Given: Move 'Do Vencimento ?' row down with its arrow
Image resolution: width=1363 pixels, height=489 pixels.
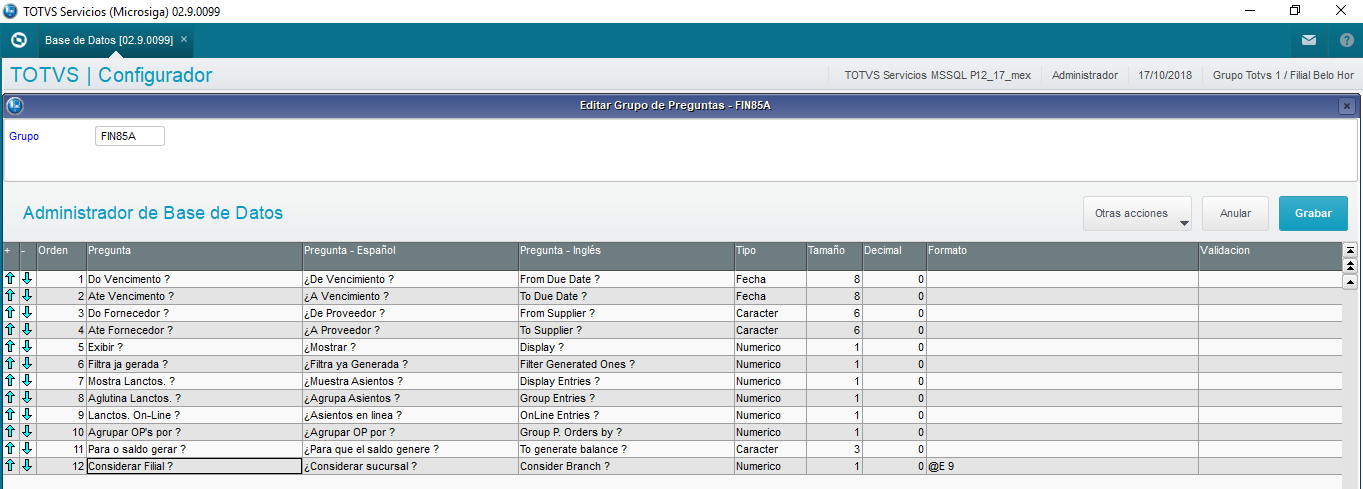Looking at the screenshot, I should 27,279.
